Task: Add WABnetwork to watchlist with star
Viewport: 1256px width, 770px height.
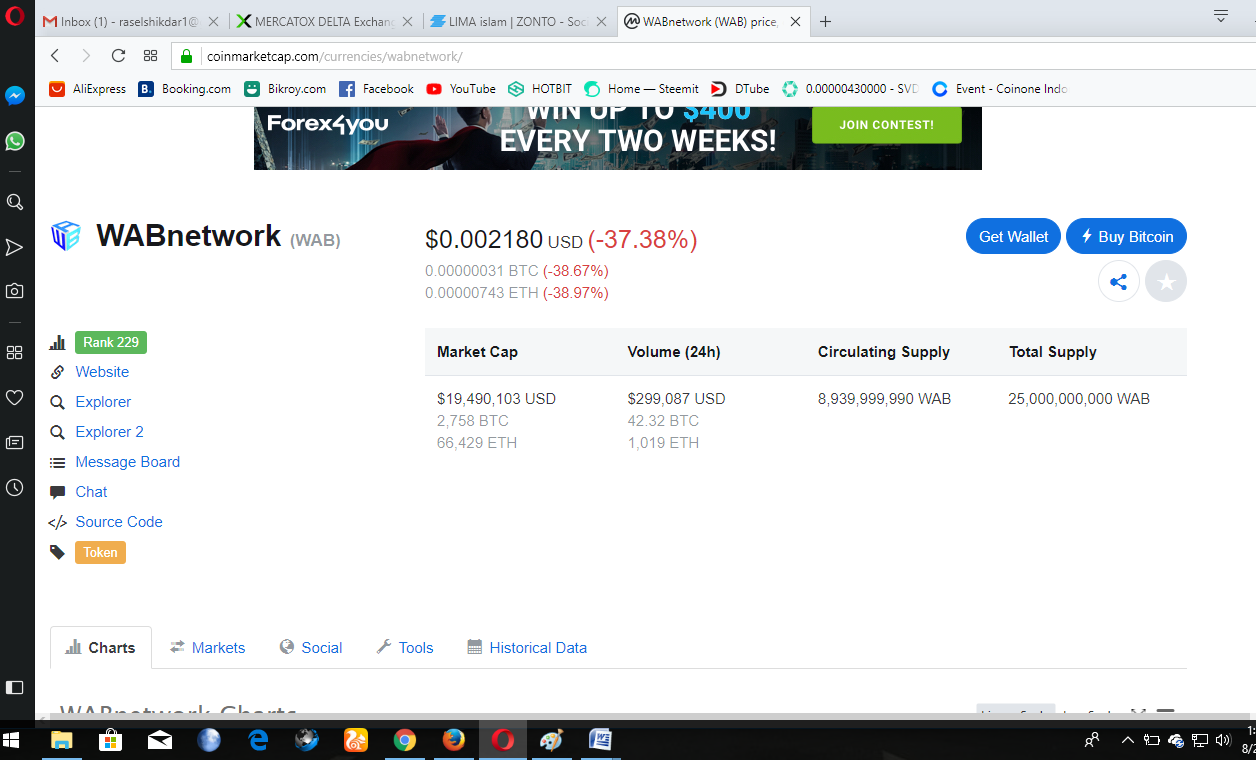Action: [1166, 282]
